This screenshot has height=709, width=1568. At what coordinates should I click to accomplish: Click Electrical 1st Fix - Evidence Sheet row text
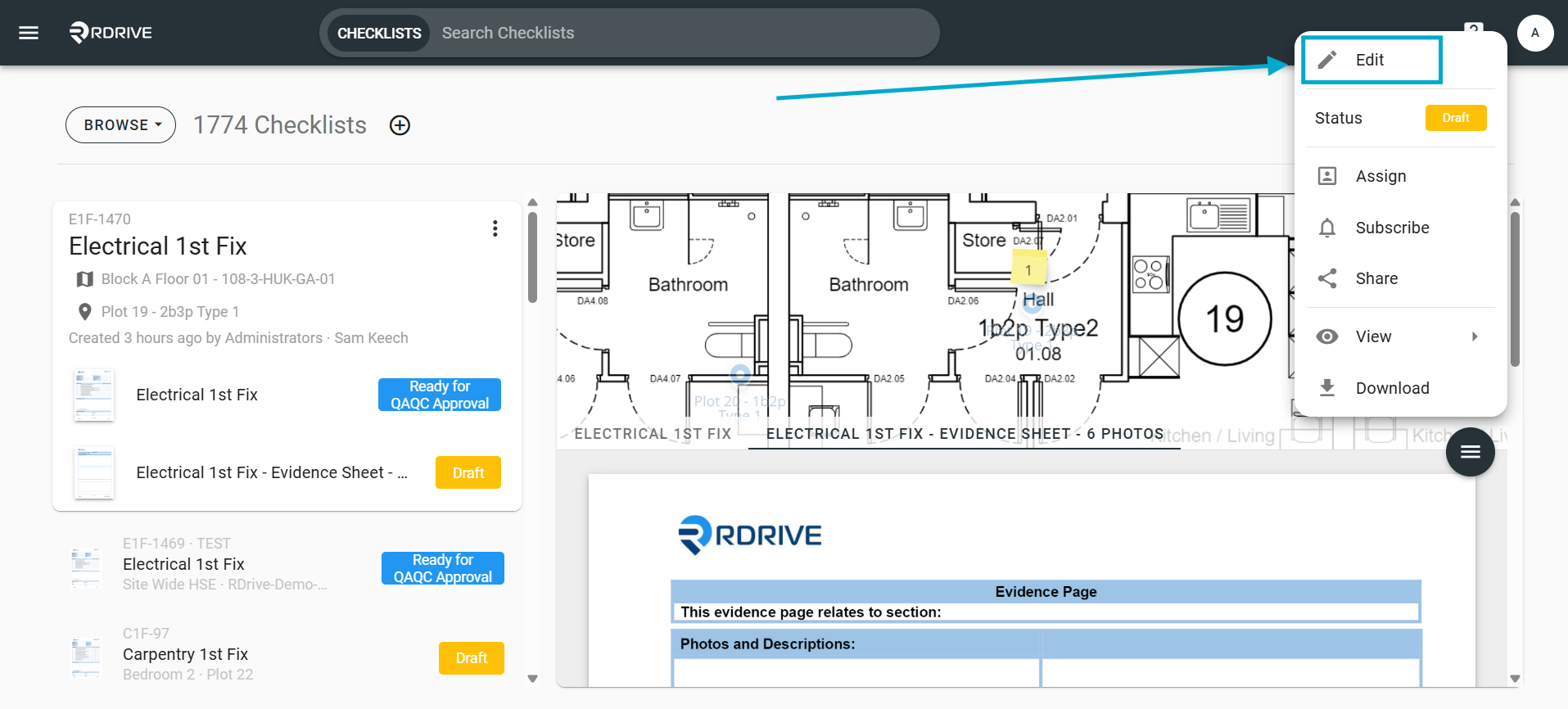272,472
